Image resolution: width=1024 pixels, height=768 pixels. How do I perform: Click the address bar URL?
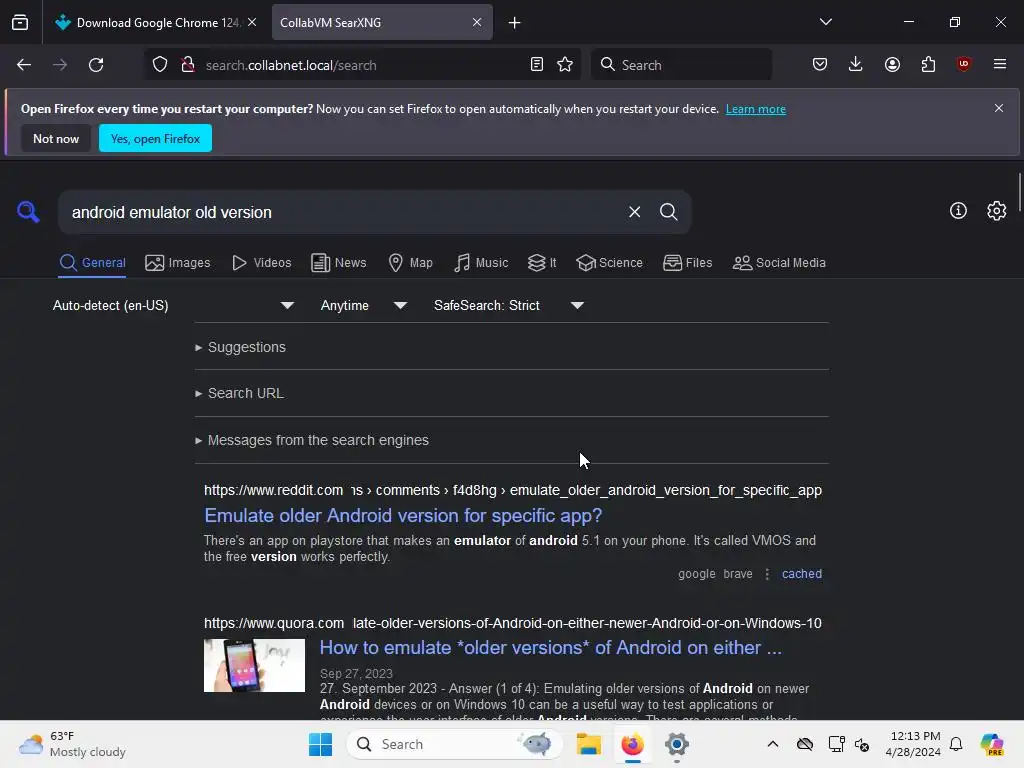(291, 65)
